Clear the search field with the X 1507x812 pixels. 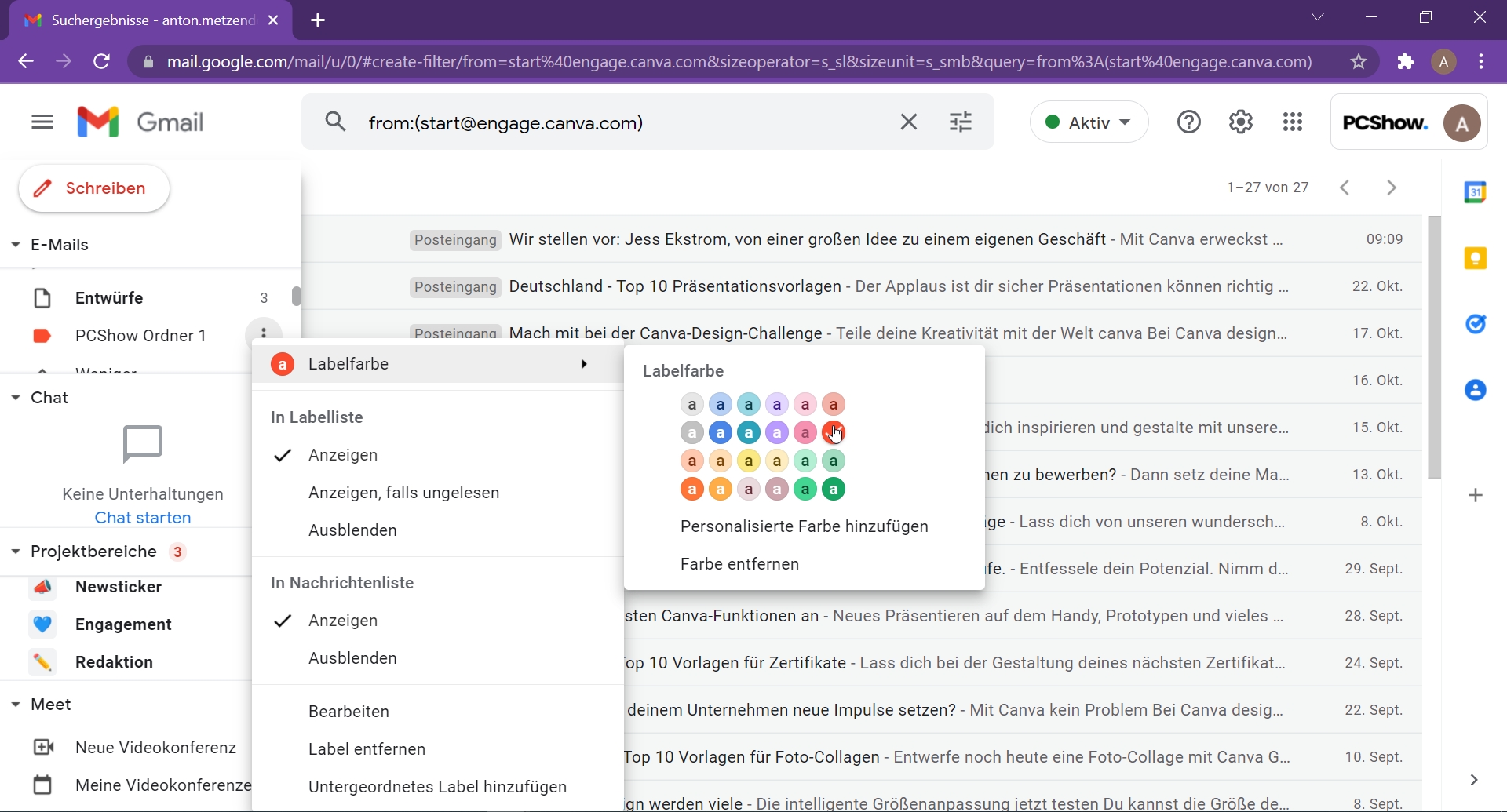908,122
